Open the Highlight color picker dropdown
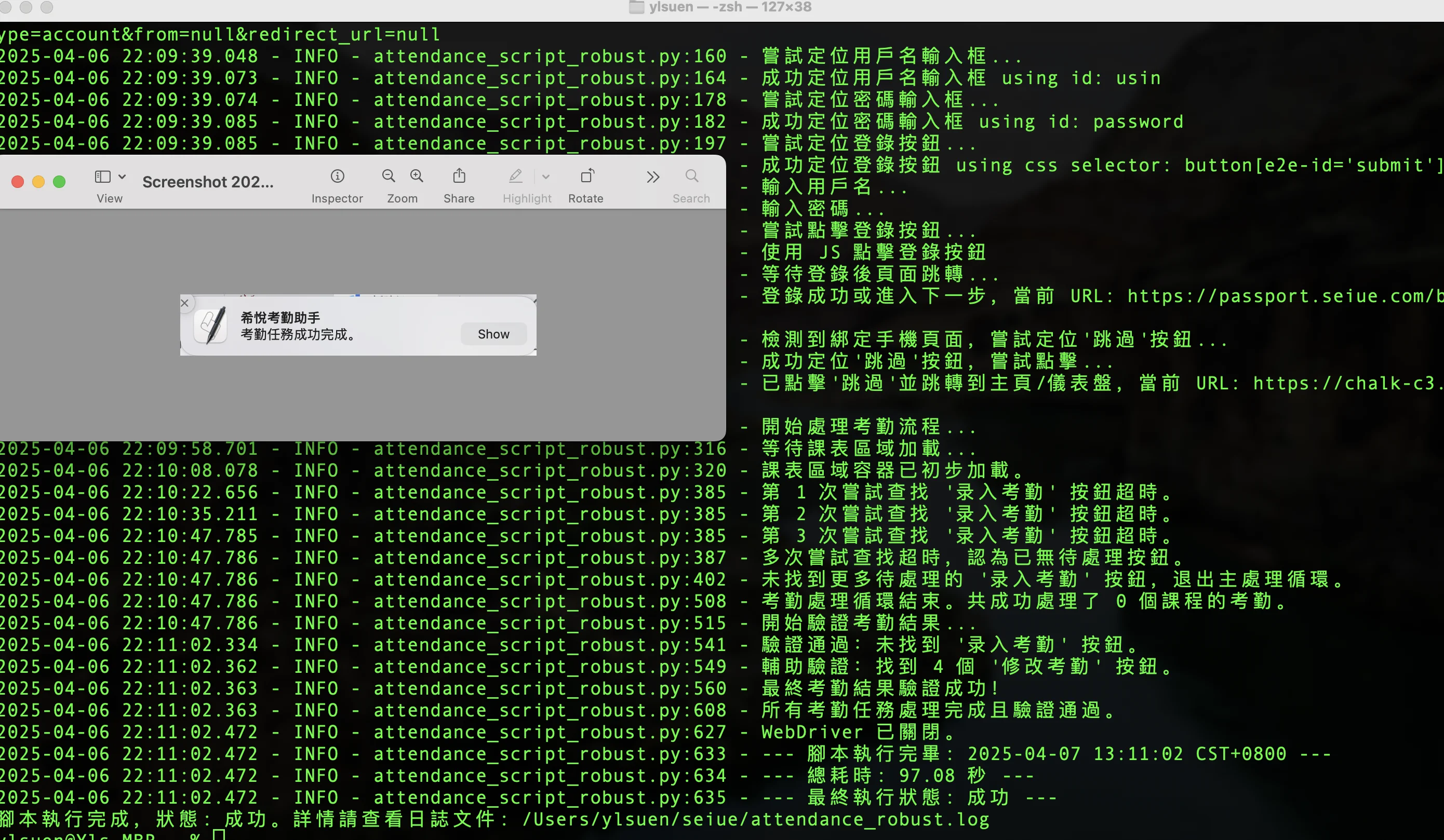 pos(545,177)
